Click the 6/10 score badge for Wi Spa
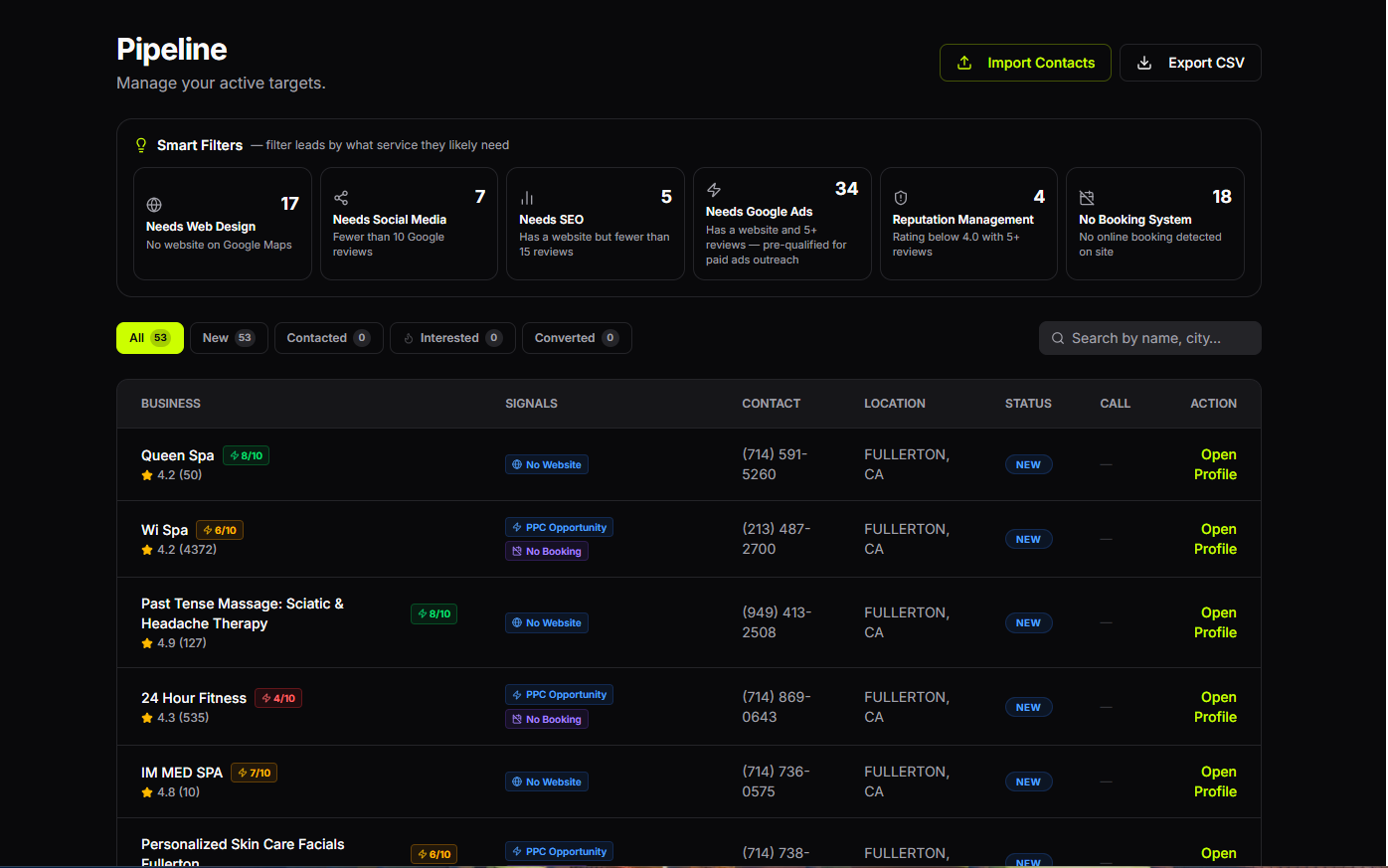Image resolution: width=1388 pixels, height=868 pixels. (x=220, y=530)
